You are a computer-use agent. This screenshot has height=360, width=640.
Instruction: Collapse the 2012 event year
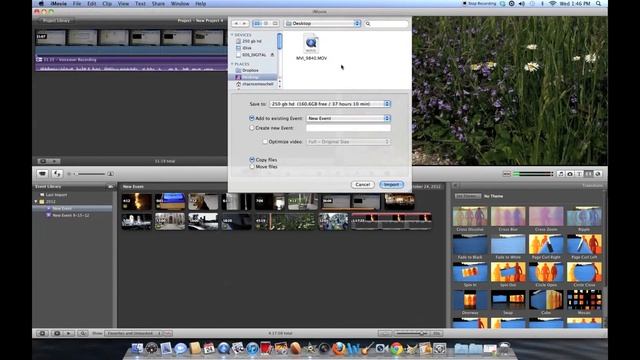pos(36,202)
